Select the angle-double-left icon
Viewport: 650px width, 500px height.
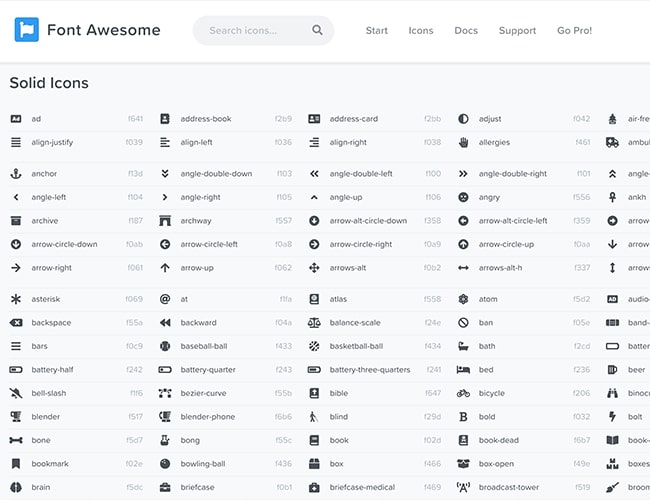(x=314, y=174)
